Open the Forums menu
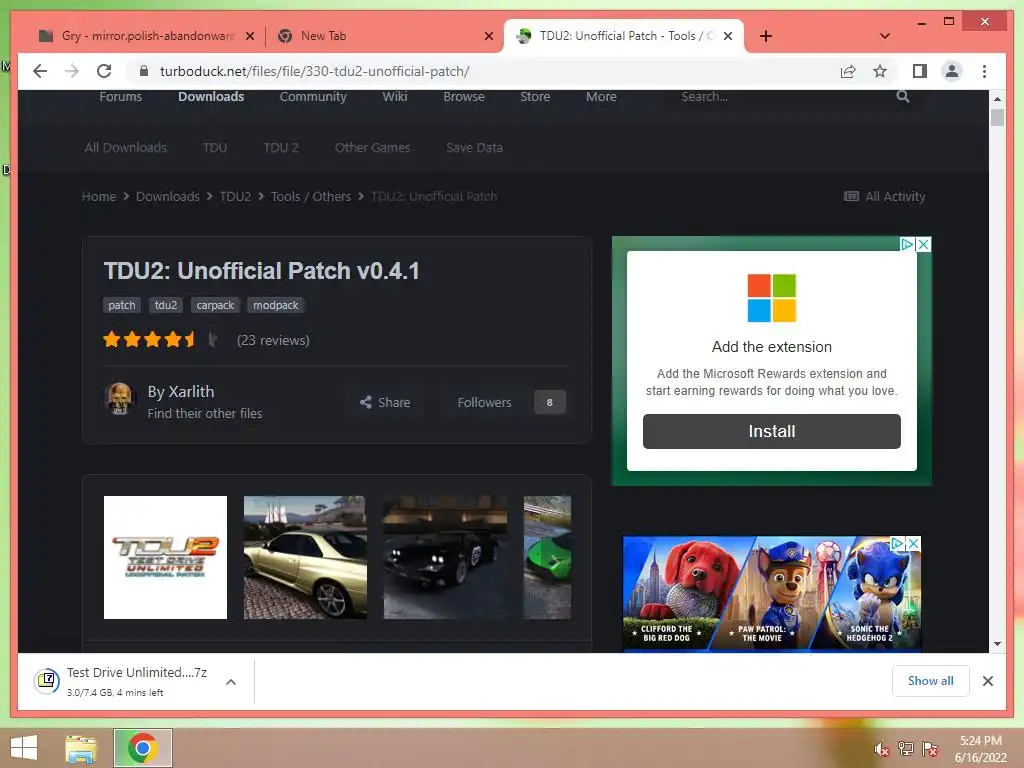 point(120,97)
